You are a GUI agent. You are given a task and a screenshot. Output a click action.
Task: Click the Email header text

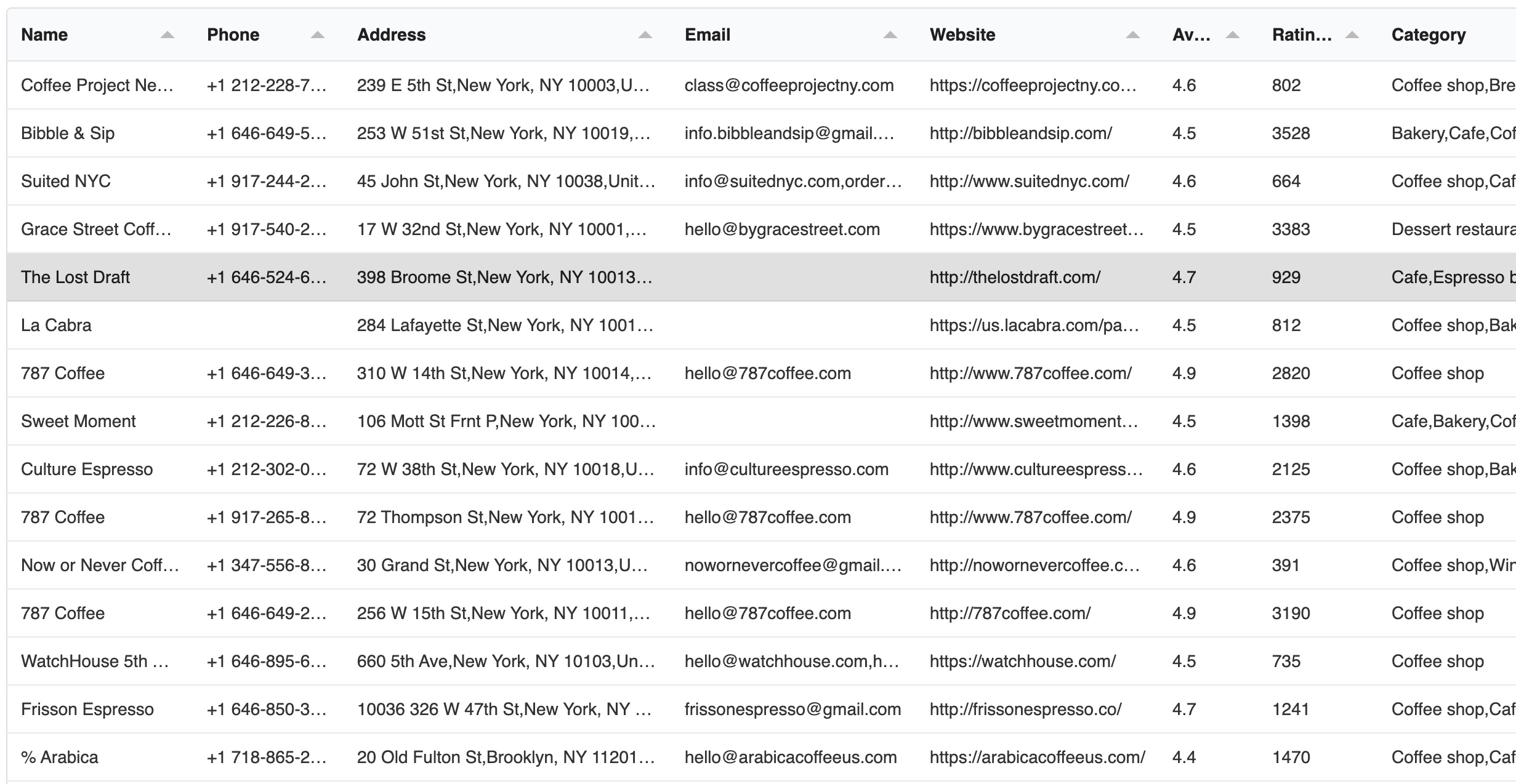708,35
